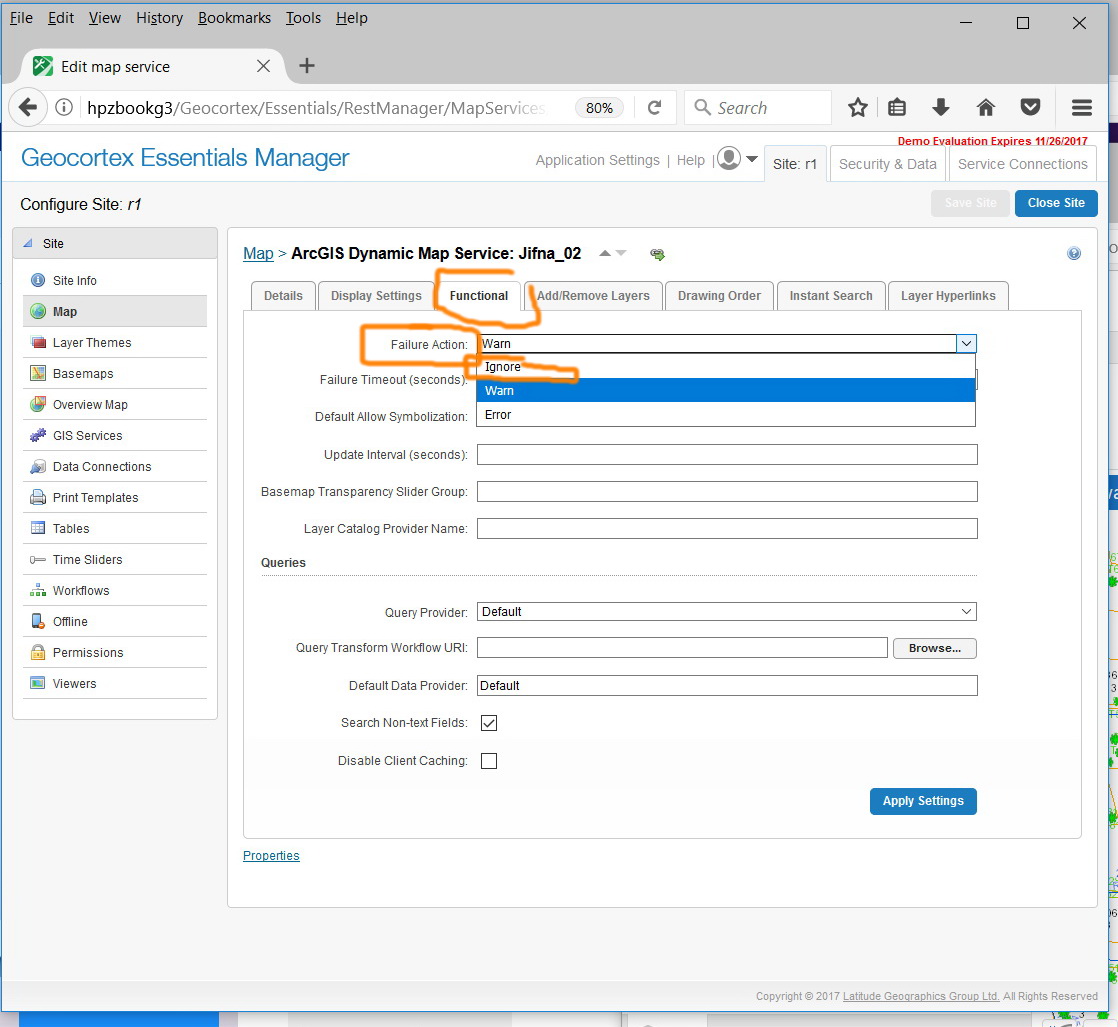Screen dimensions: 1118x1027
Task: Click the Overview Map icon
Action: click(x=38, y=404)
